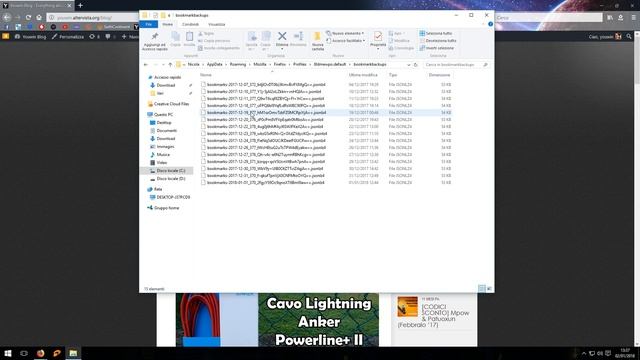Select Creative Cloud Files in sidebar
Screen dimensions: 640x360
168,104
